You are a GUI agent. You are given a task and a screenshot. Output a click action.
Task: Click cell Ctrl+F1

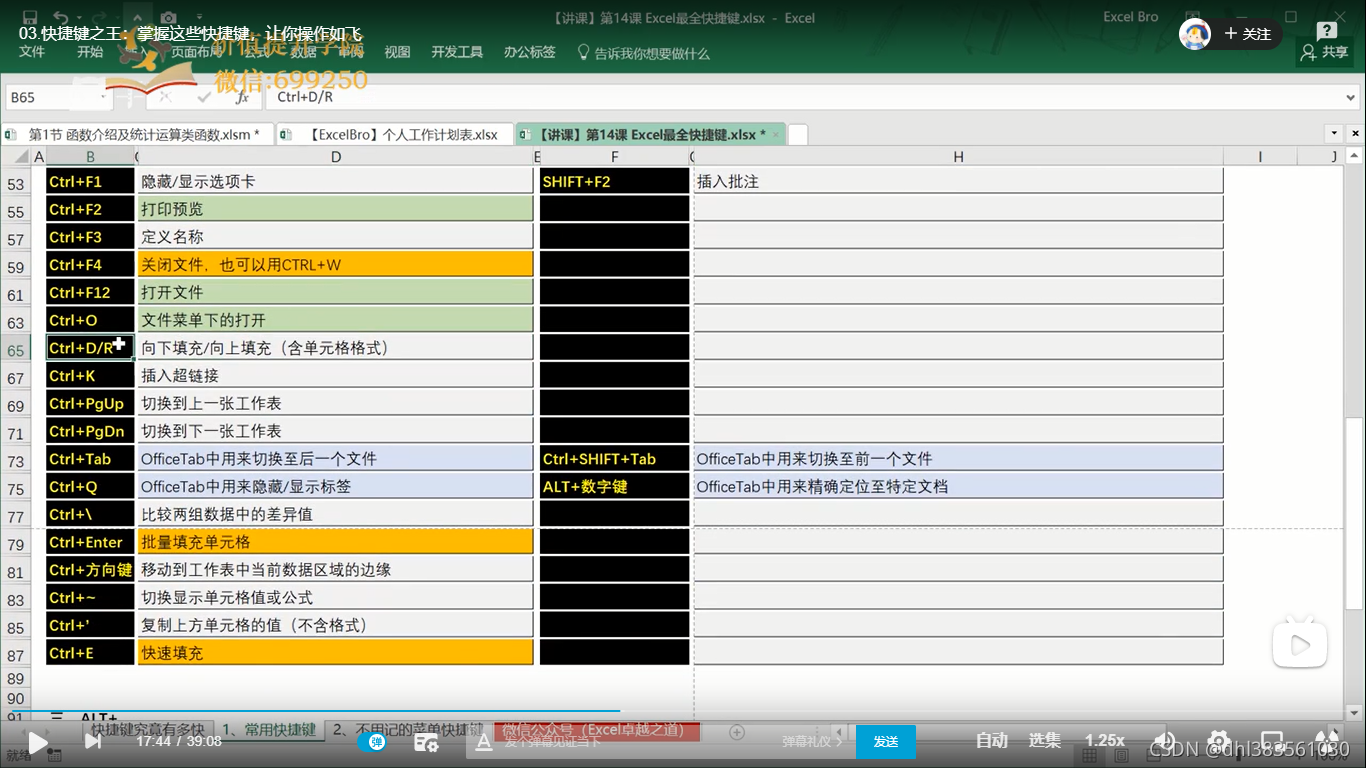[90, 182]
